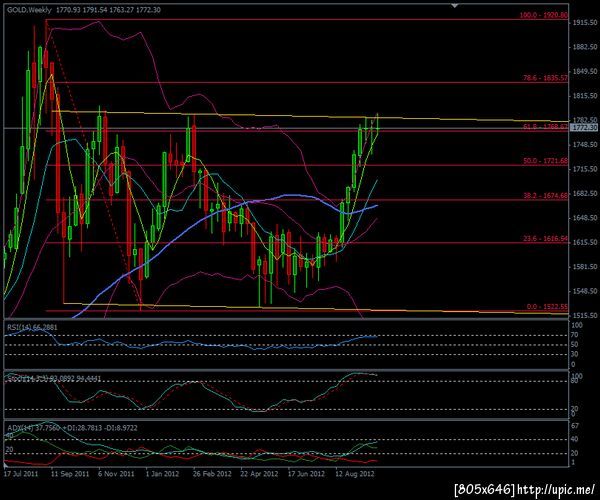Click the 1548.50 price axis value
600x500 pixels.
[x=585, y=291]
